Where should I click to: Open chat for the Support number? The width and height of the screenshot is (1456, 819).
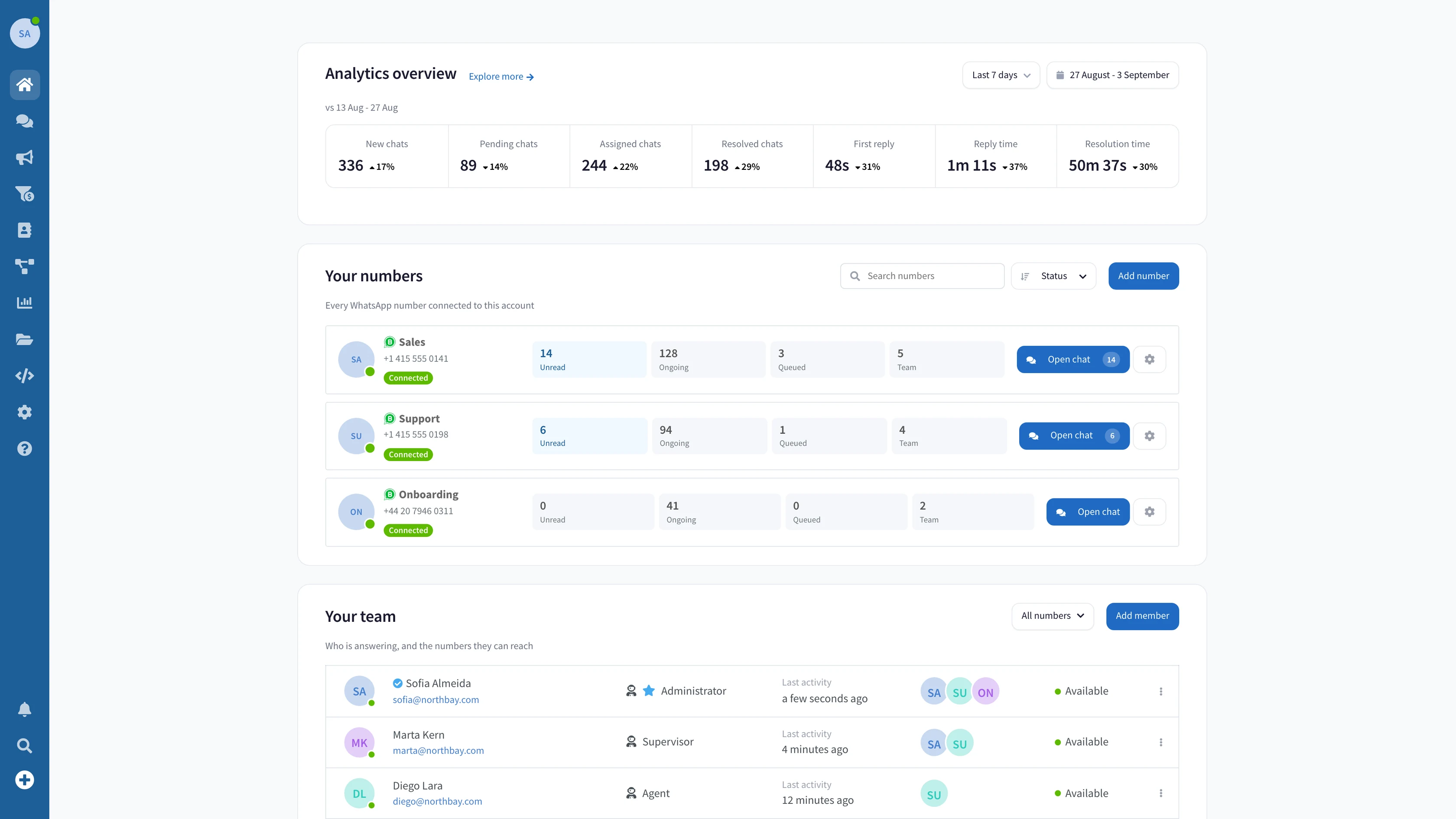1074,436
